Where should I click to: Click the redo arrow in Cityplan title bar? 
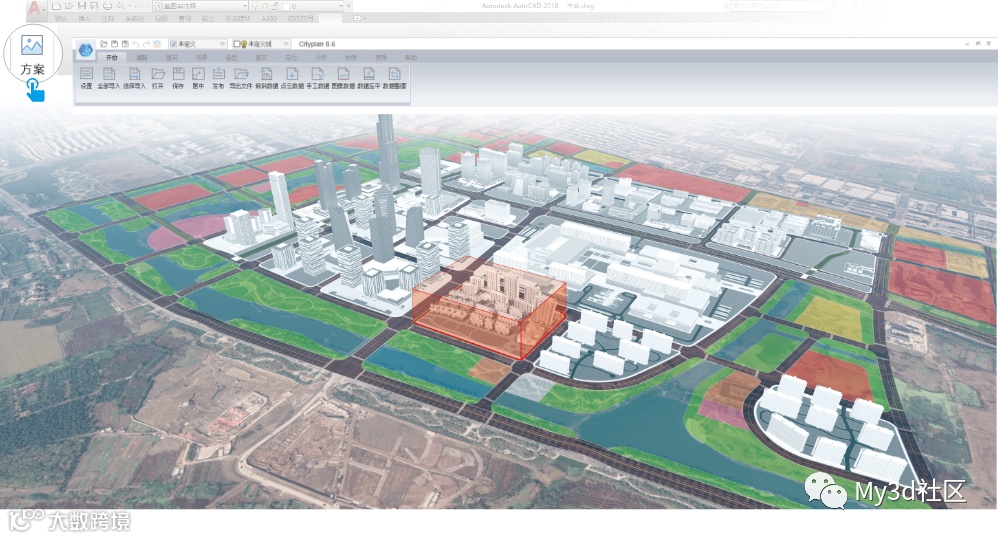[146, 43]
